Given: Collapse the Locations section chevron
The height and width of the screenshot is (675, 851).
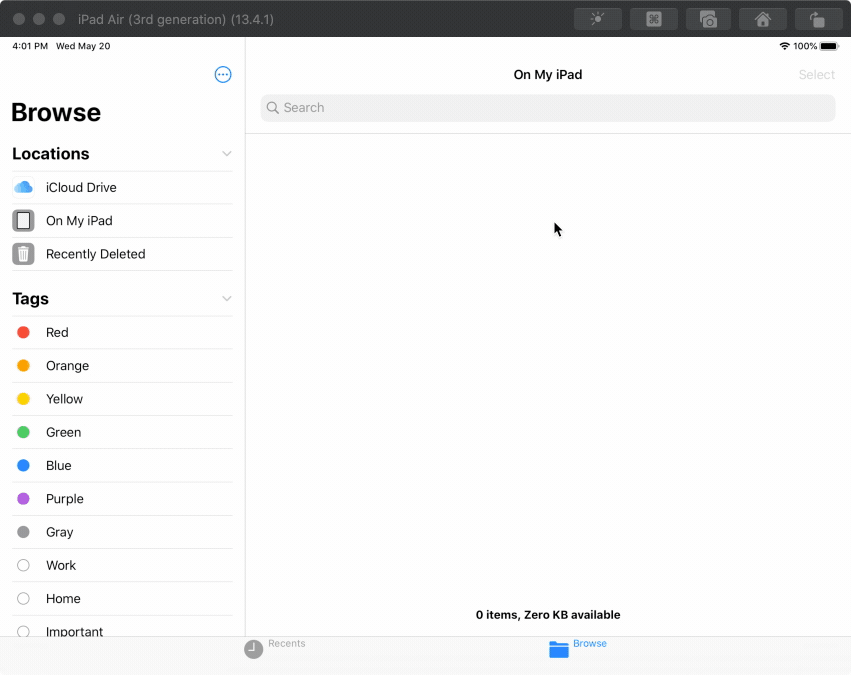Looking at the screenshot, I should click(x=227, y=154).
